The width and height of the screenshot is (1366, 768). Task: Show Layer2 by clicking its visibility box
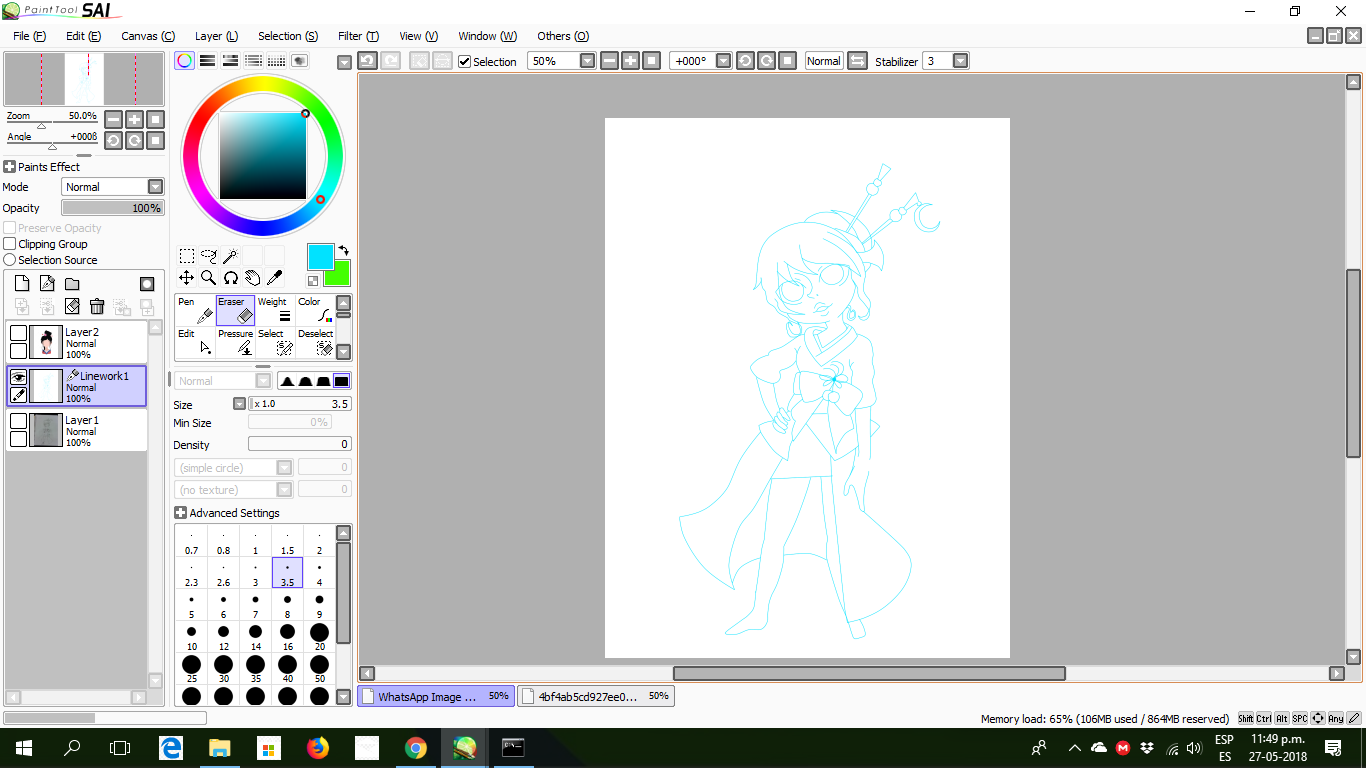tap(18, 333)
